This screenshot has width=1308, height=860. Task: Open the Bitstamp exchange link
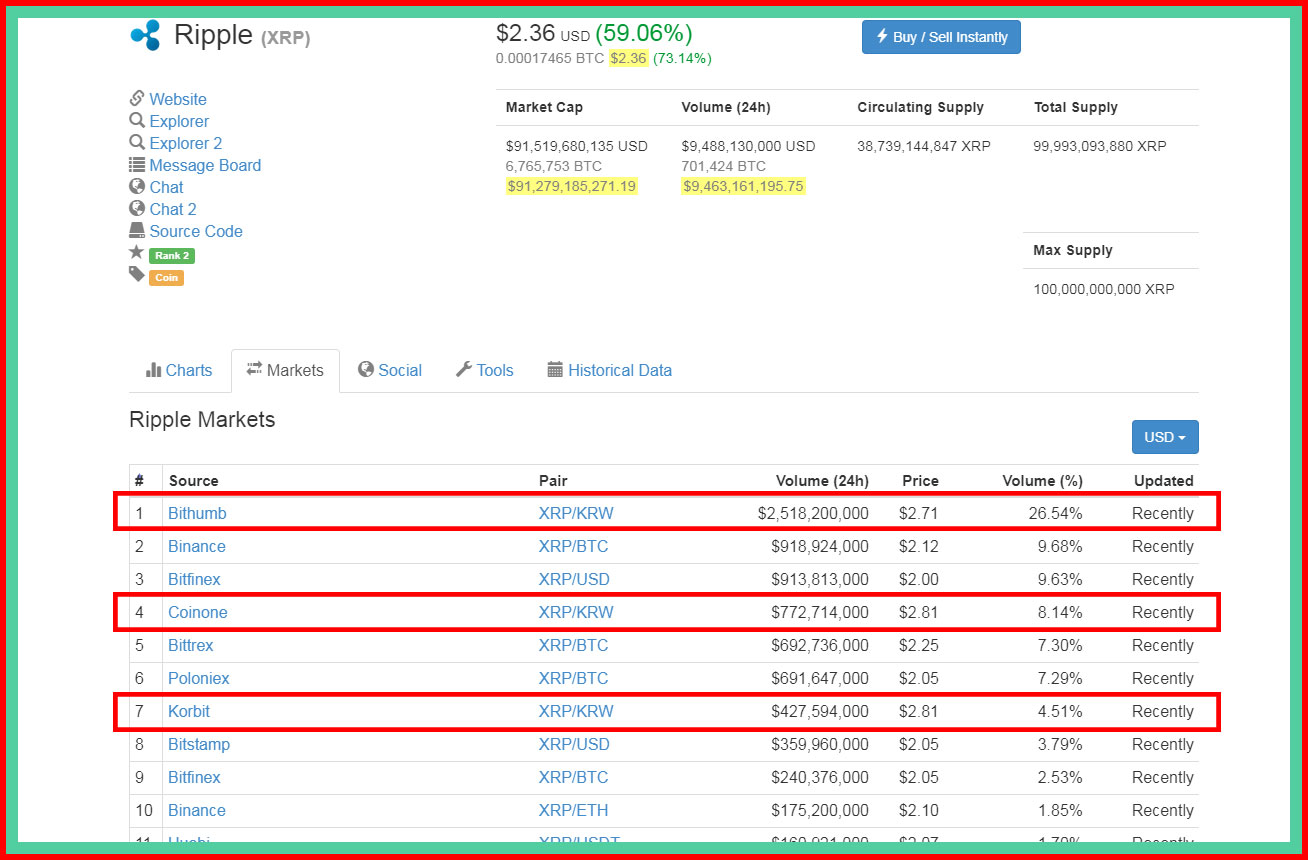pyautogui.click(x=199, y=744)
